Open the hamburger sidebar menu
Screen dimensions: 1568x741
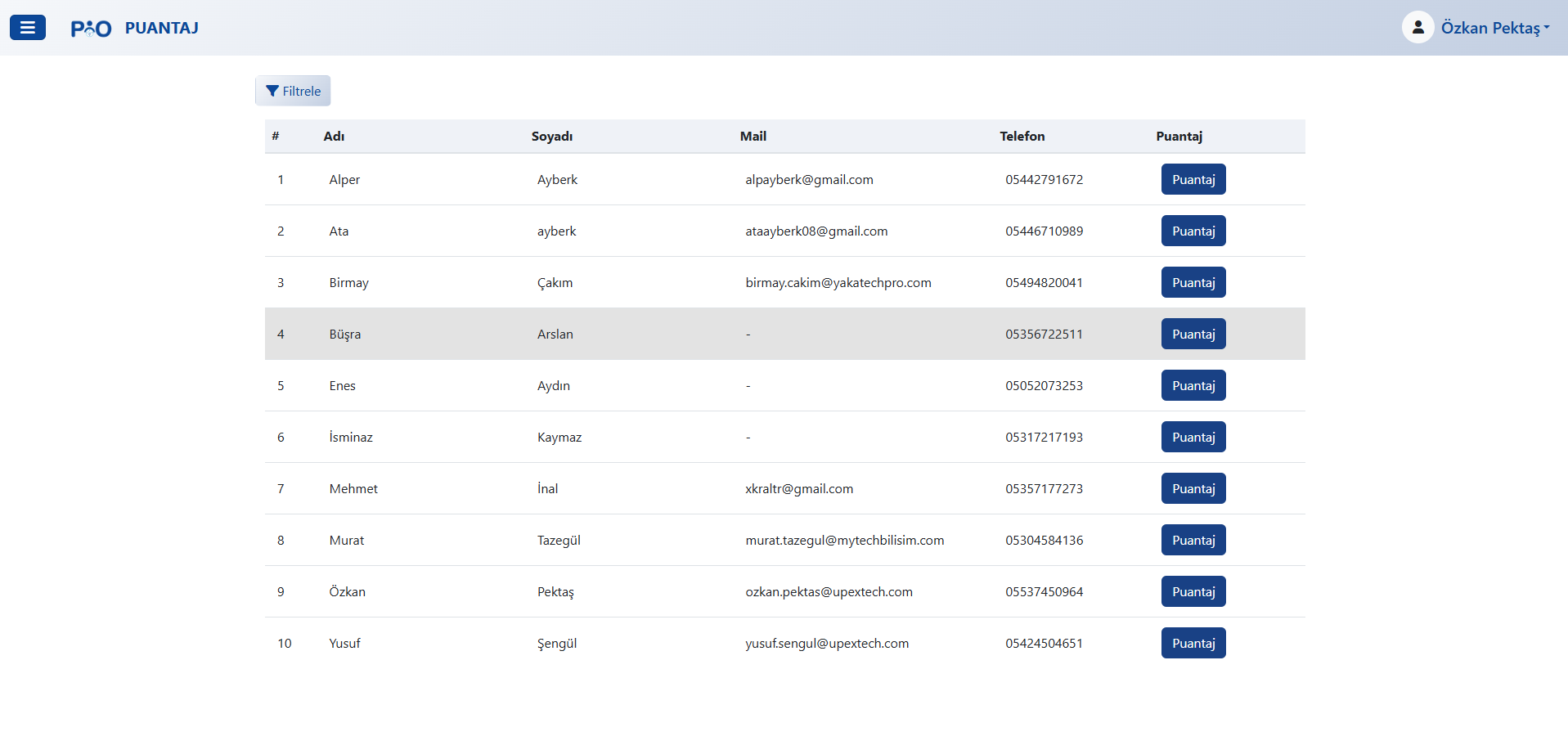pyautogui.click(x=28, y=28)
